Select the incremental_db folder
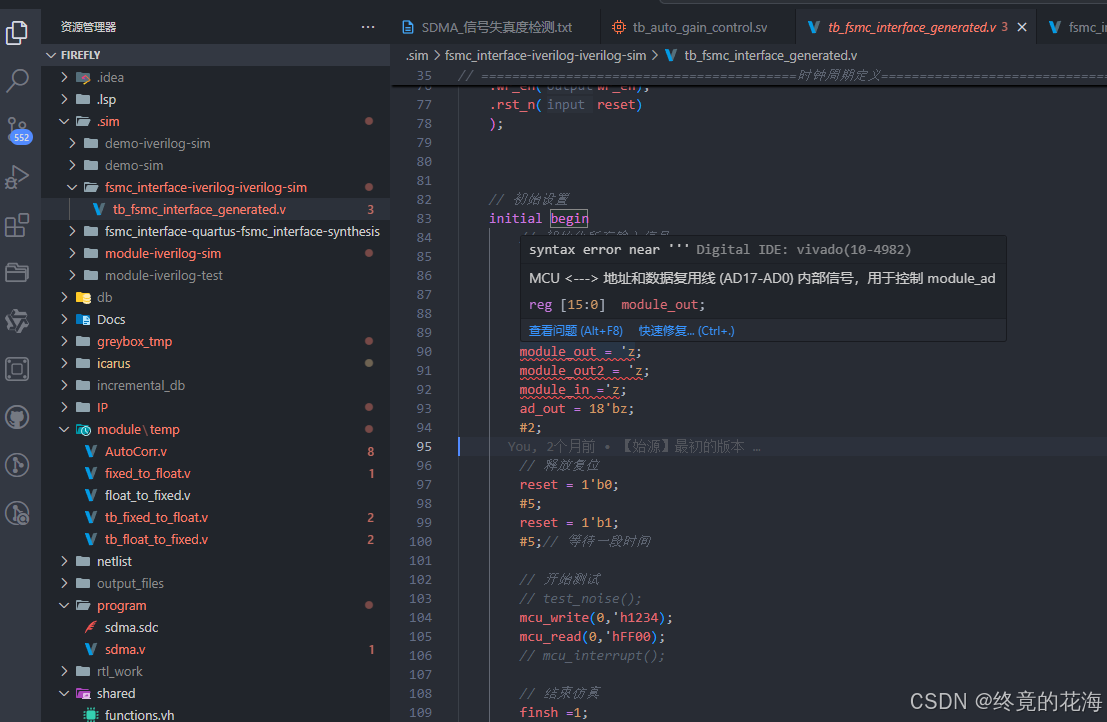 tap(216, 385)
